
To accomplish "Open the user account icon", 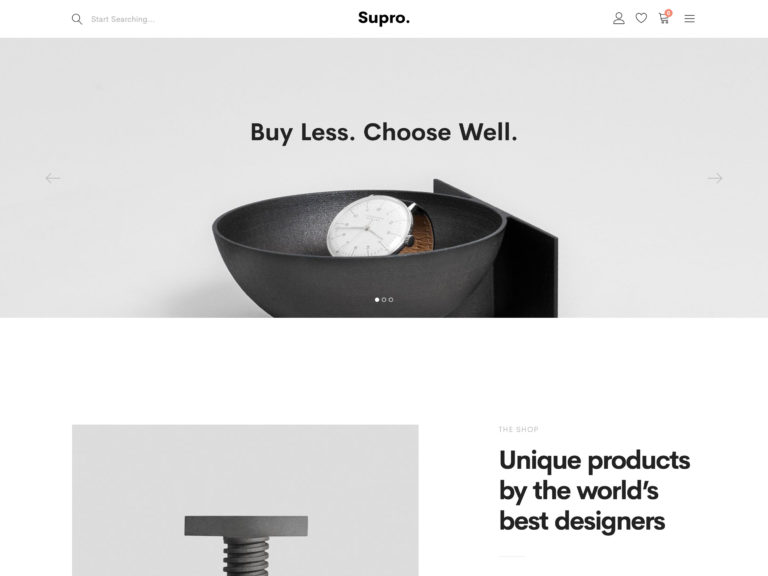I will (x=619, y=19).
